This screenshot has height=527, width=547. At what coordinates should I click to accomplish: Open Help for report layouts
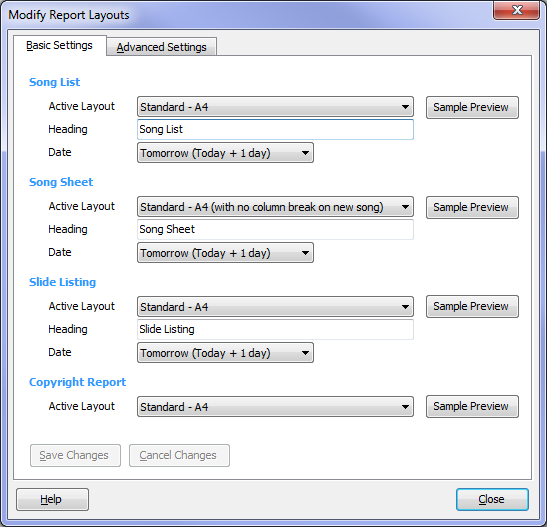point(52,499)
